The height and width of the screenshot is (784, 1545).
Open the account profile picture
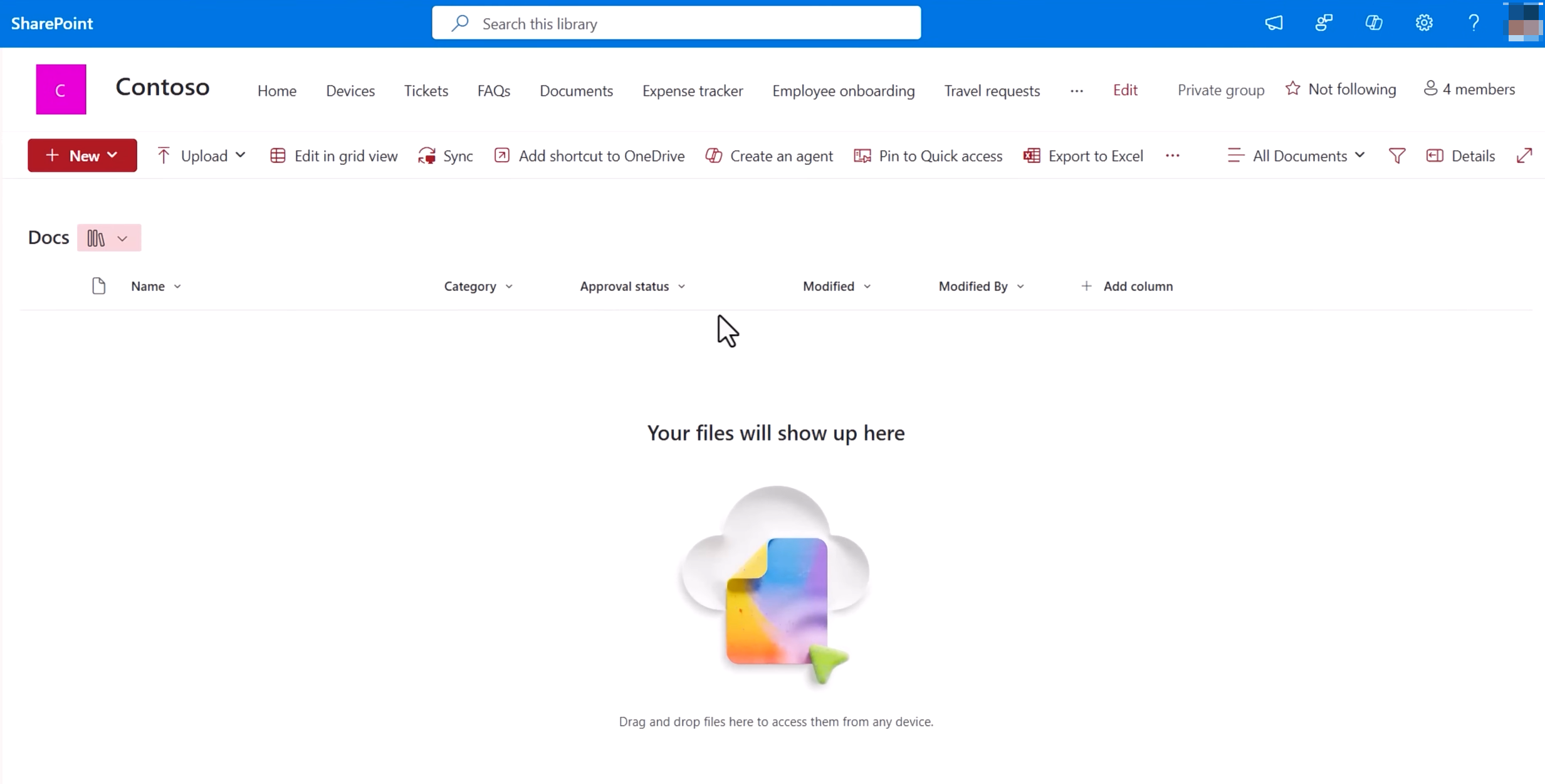[1524, 23]
